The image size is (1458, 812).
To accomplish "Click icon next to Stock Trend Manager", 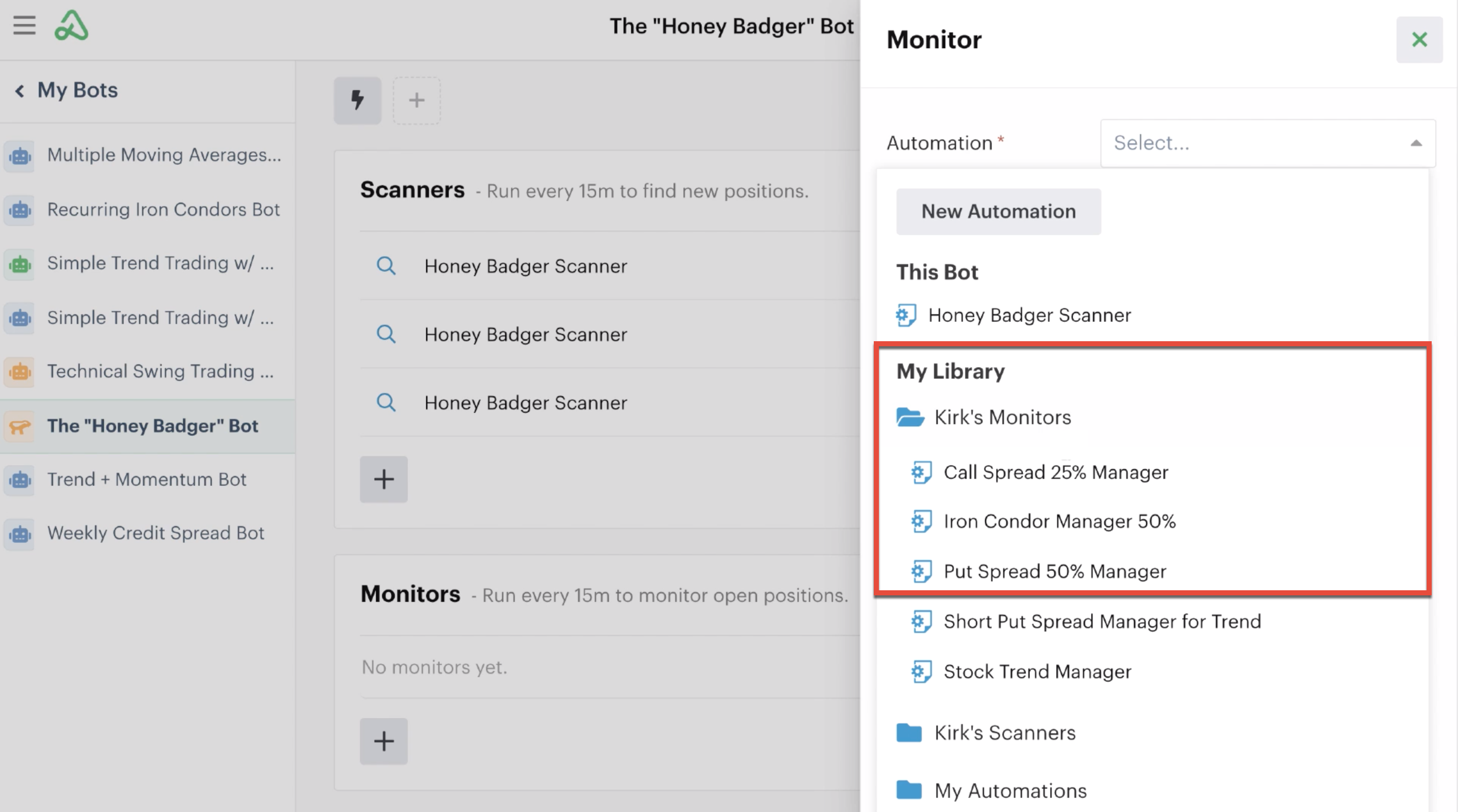I will click(921, 672).
